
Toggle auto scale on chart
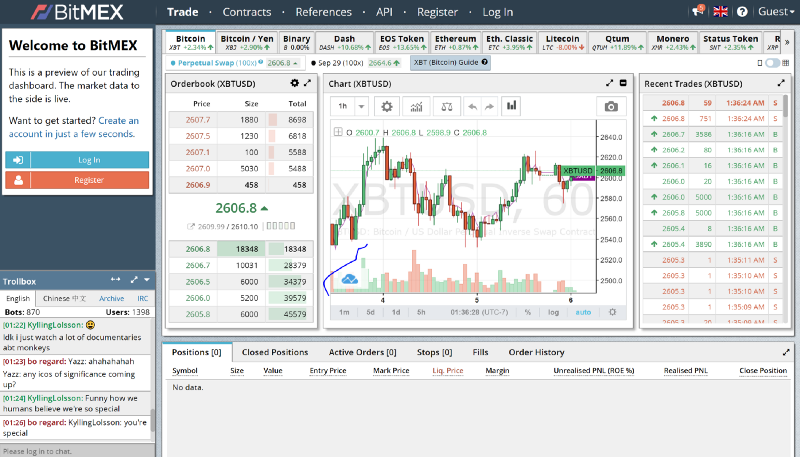pyautogui.click(x=583, y=312)
